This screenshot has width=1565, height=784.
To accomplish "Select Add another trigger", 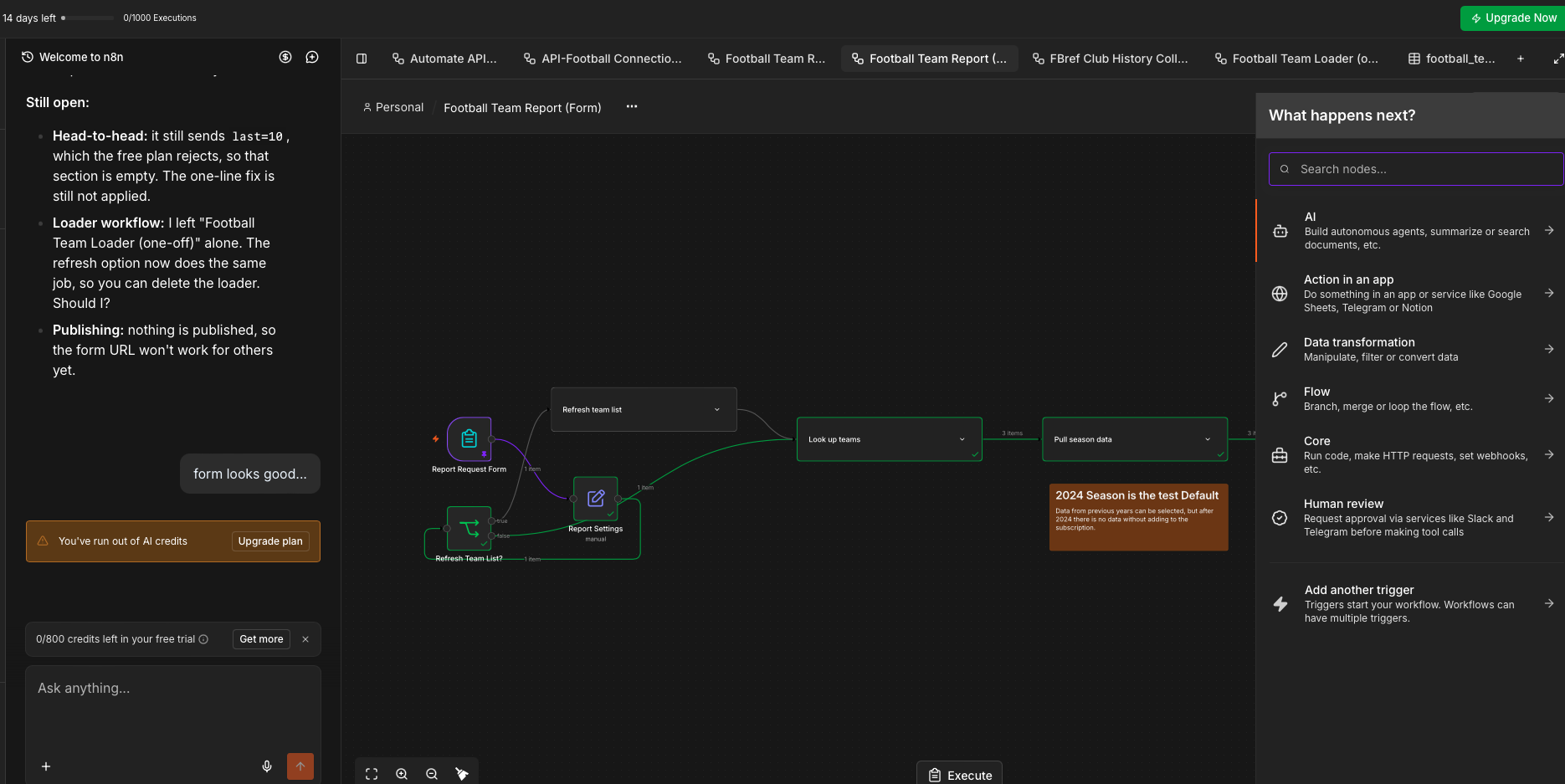I will tap(1410, 603).
